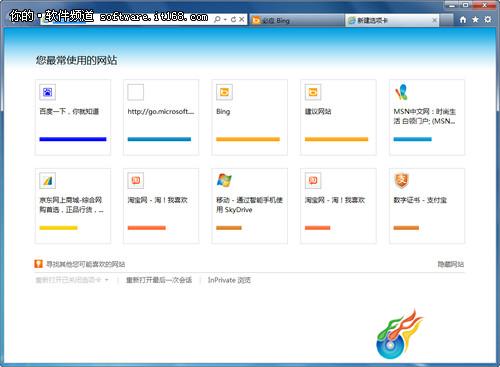The width and height of the screenshot is (500, 367).
Task: Click the Stop loading X in address bar
Action: coord(242,19)
